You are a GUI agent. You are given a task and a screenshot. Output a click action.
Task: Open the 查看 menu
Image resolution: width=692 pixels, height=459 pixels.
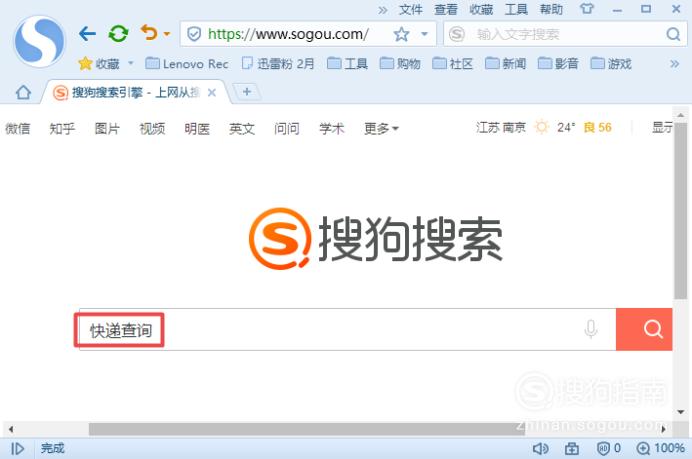446,9
